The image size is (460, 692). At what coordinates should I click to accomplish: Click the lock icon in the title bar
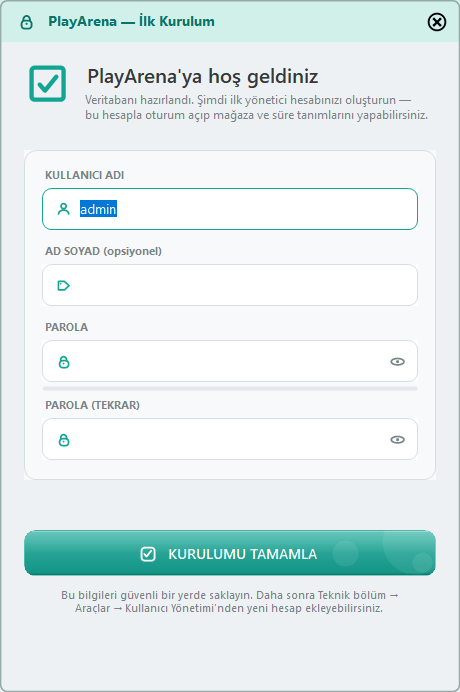[26, 22]
